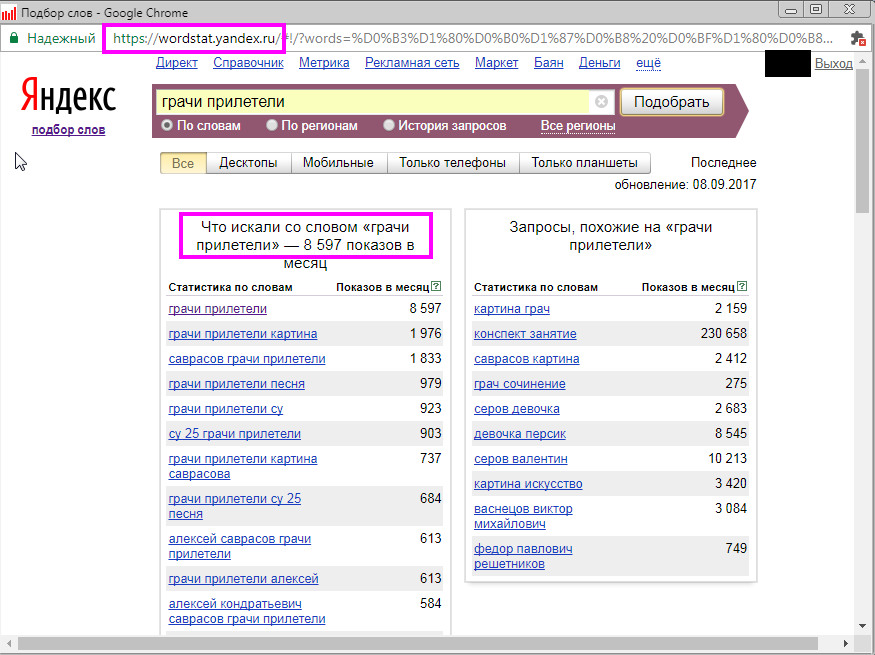This screenshot has height=655, width=875.
Task: Select the 'По регионам' radio button
Action: [x=272, y=126]
